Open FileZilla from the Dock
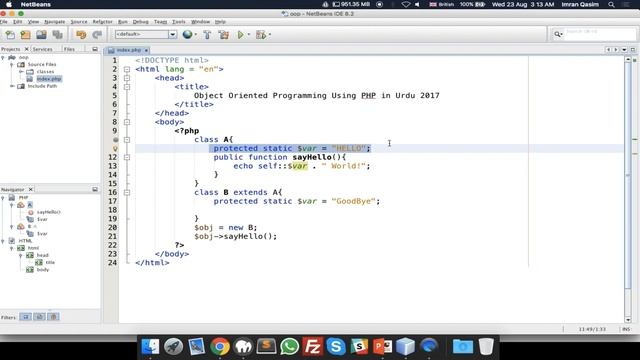This screenshot has height=360, width=640. [x=313, y=347]
